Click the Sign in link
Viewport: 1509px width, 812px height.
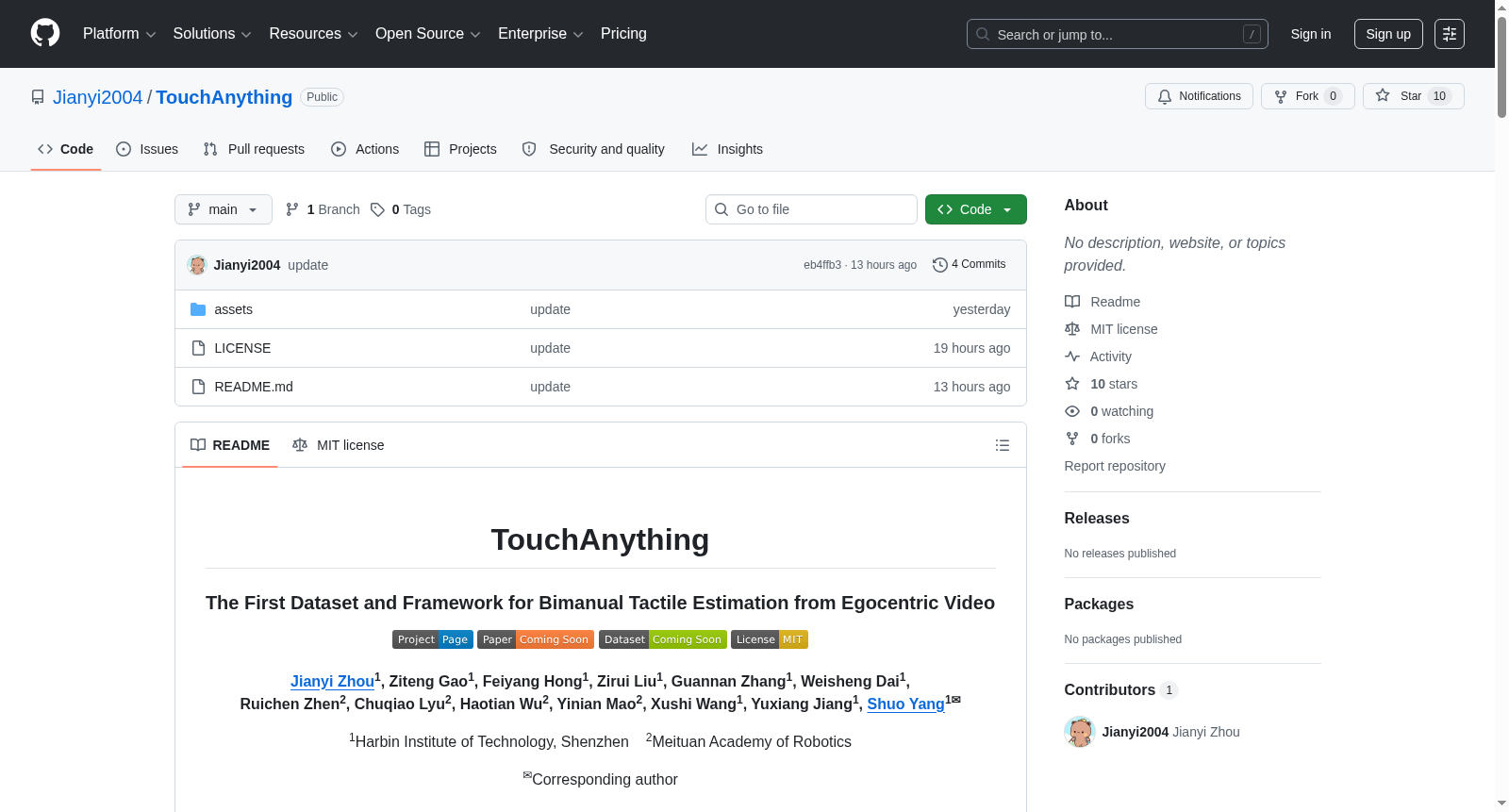(1311, 34)
